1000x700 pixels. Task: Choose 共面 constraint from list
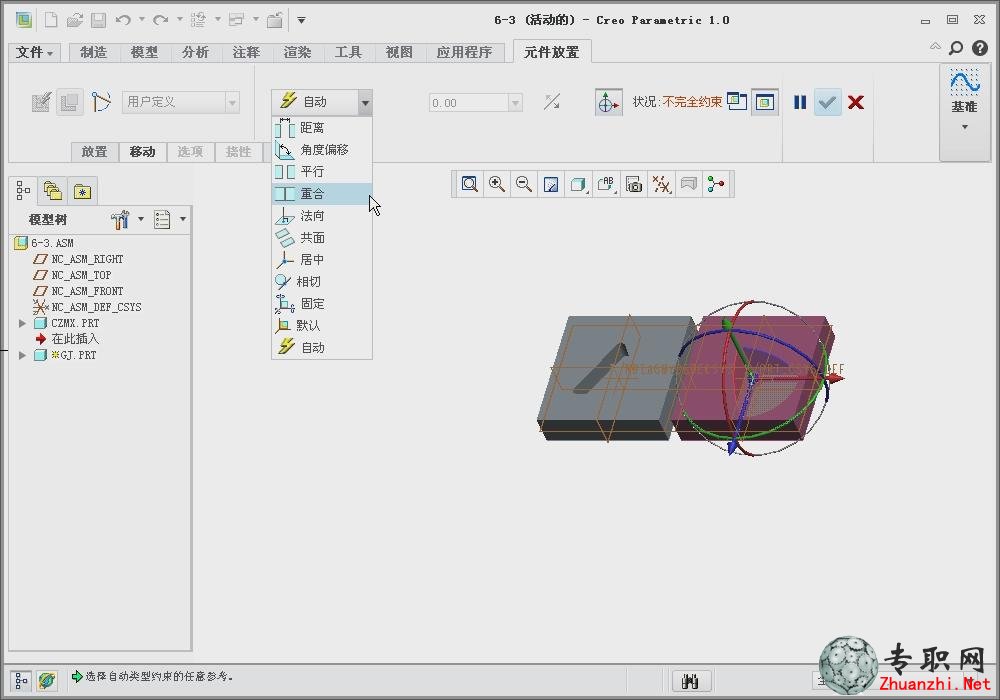tap(322, 238)
